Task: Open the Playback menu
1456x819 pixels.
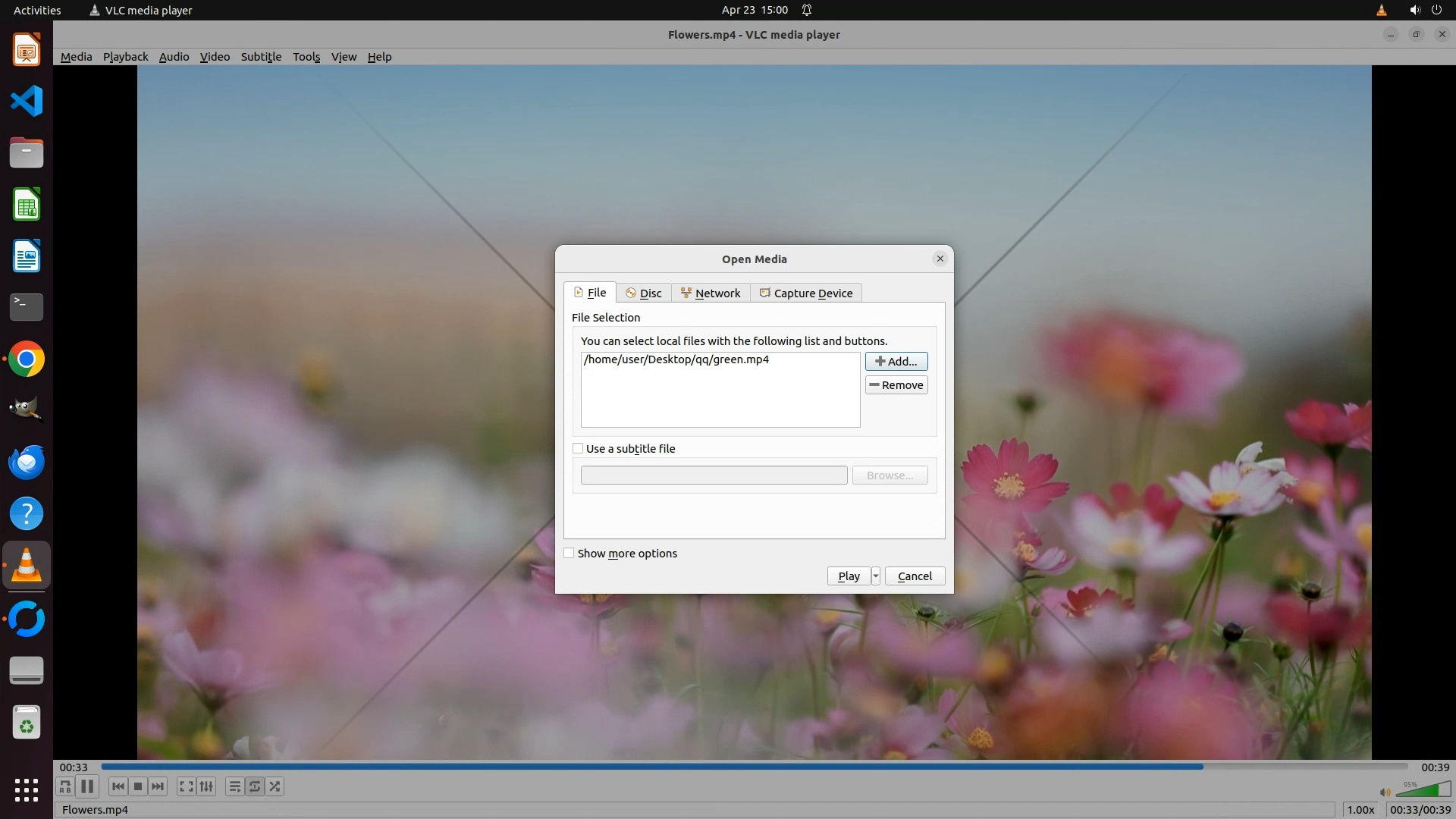Action: click(125, 57)
